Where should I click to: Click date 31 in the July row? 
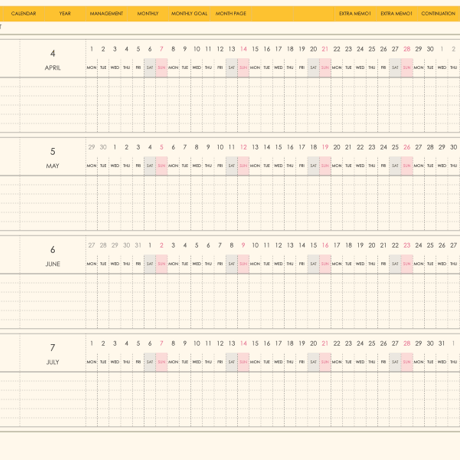441,343
